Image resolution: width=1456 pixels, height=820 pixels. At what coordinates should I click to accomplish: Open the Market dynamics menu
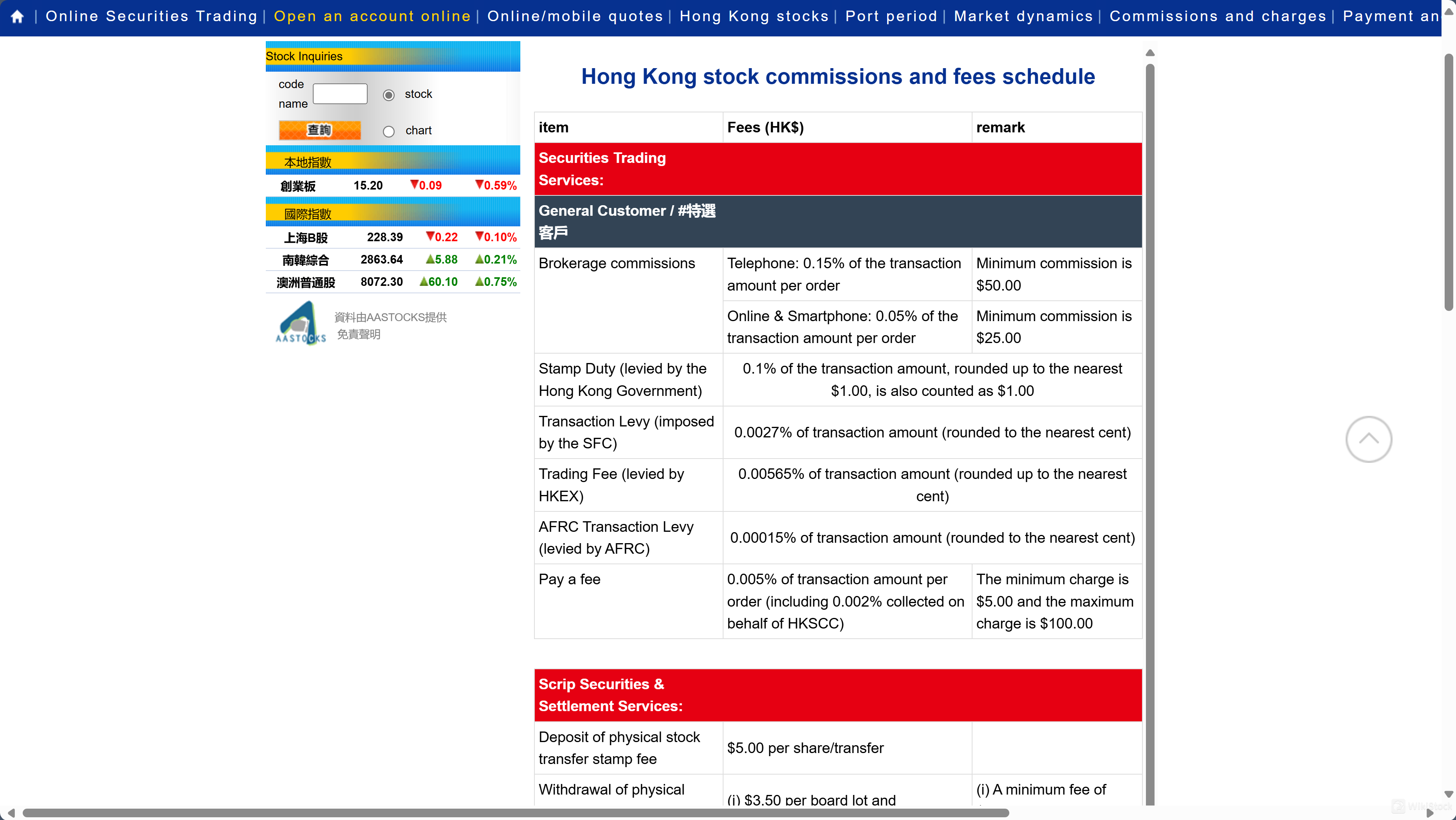point(1023,16)
